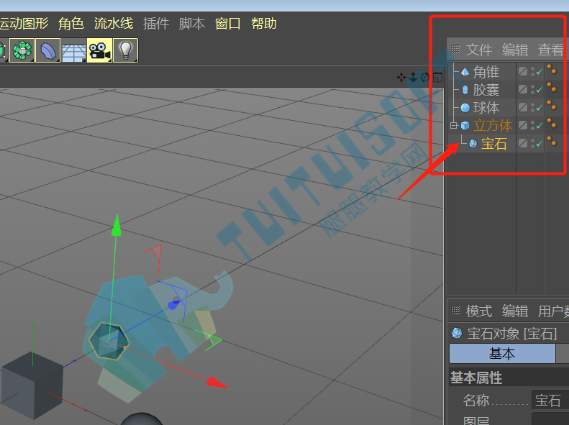This screenshot has width=569, height=425.
Task: Select the 立方体 object row
Action: point(493,126)
